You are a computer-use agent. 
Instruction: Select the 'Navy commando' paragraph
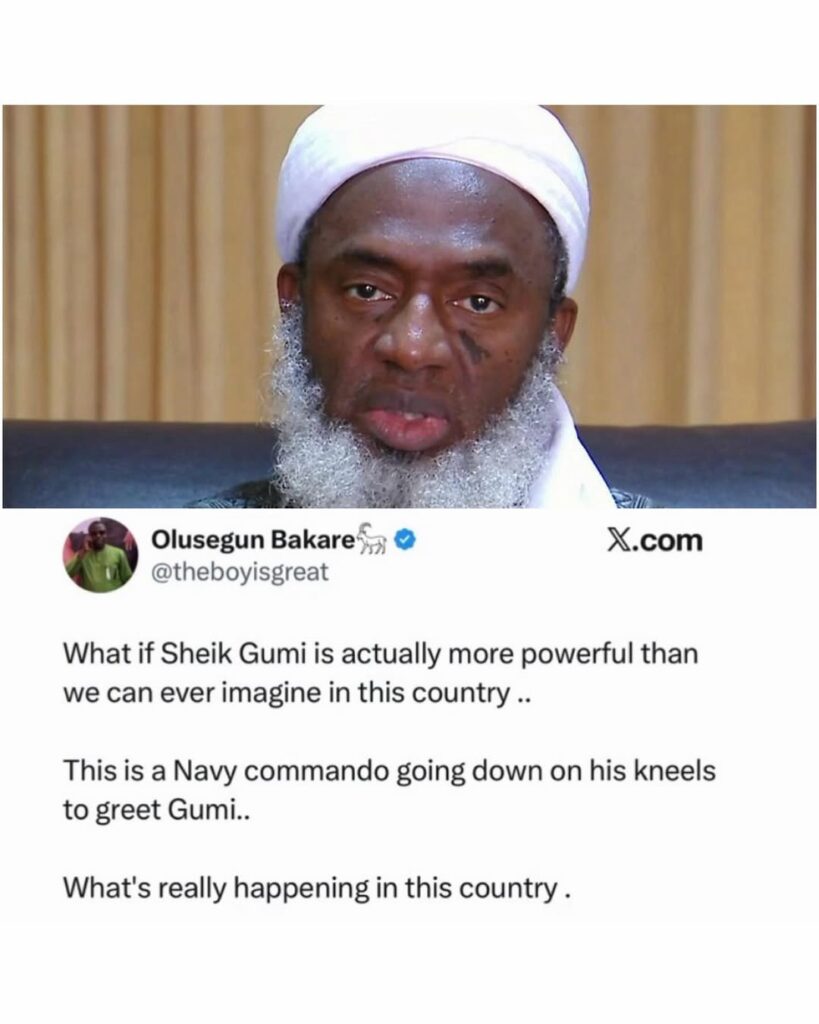coord(389,790)
